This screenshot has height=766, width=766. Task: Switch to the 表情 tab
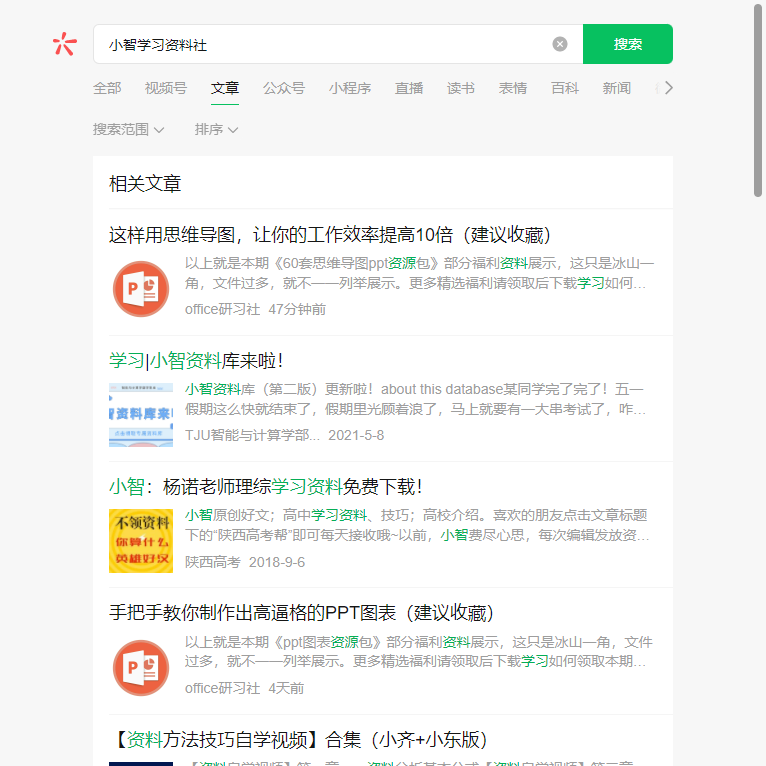click(512, 88)
